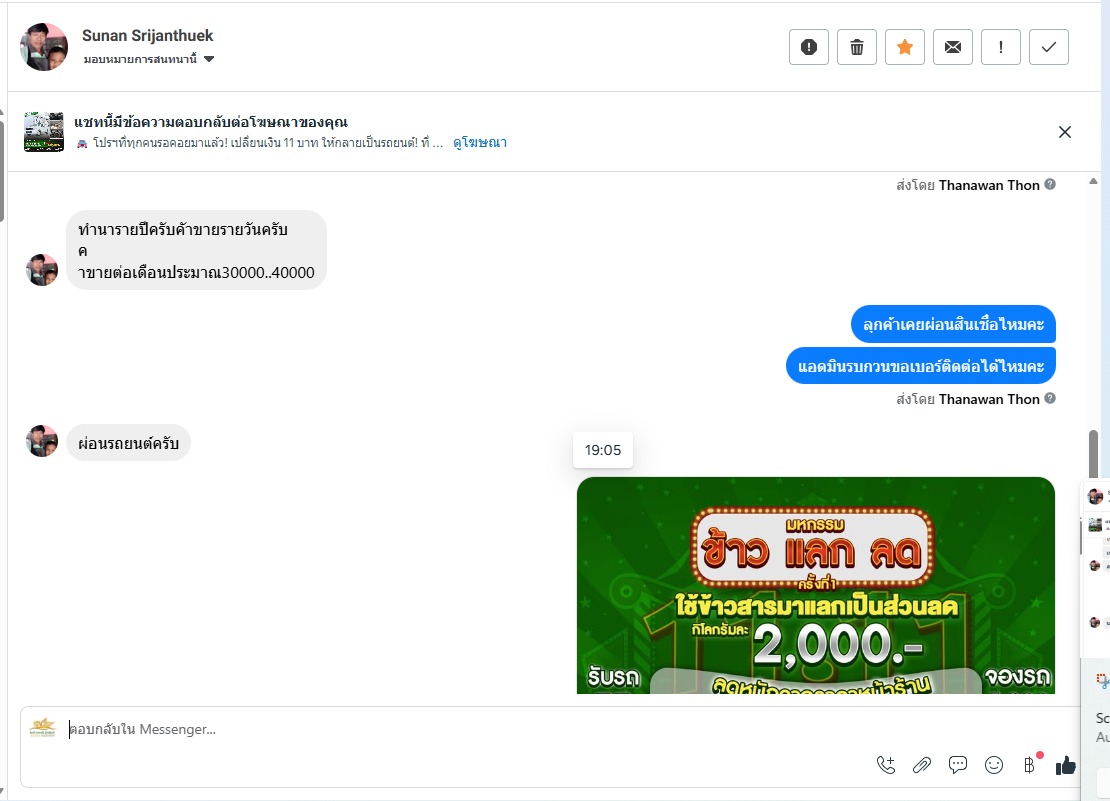Attach a file with paperclip icon

[x=922, y=765]
